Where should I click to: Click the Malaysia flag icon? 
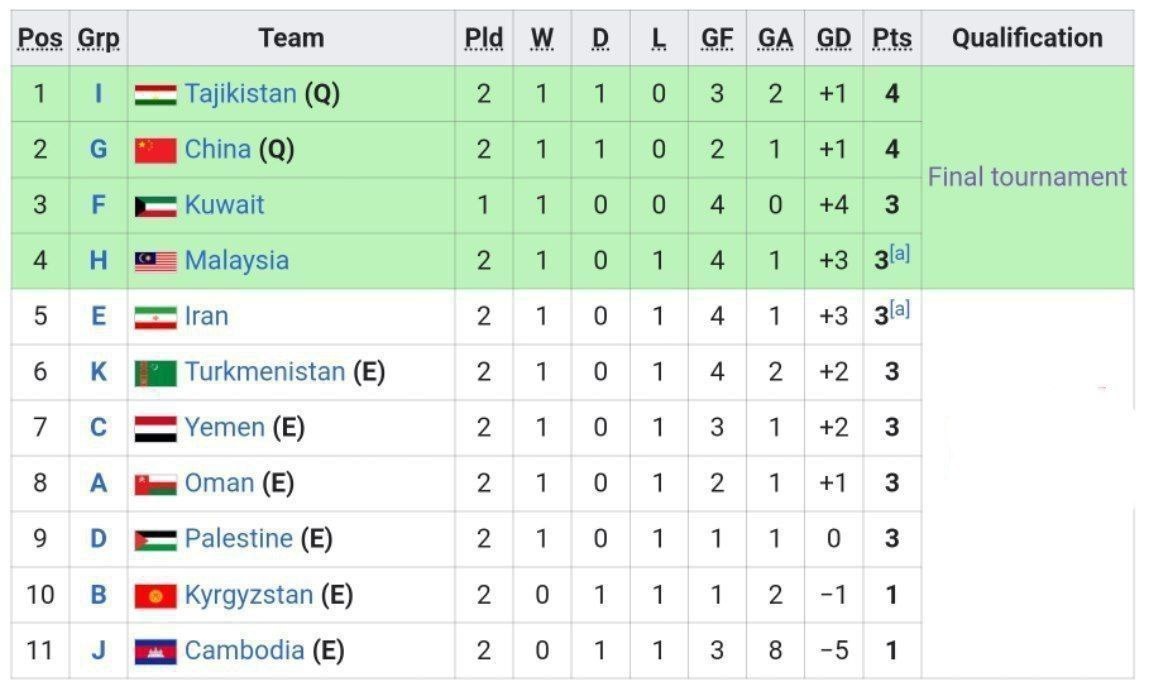pyautogui.click(x=155, y=262)
